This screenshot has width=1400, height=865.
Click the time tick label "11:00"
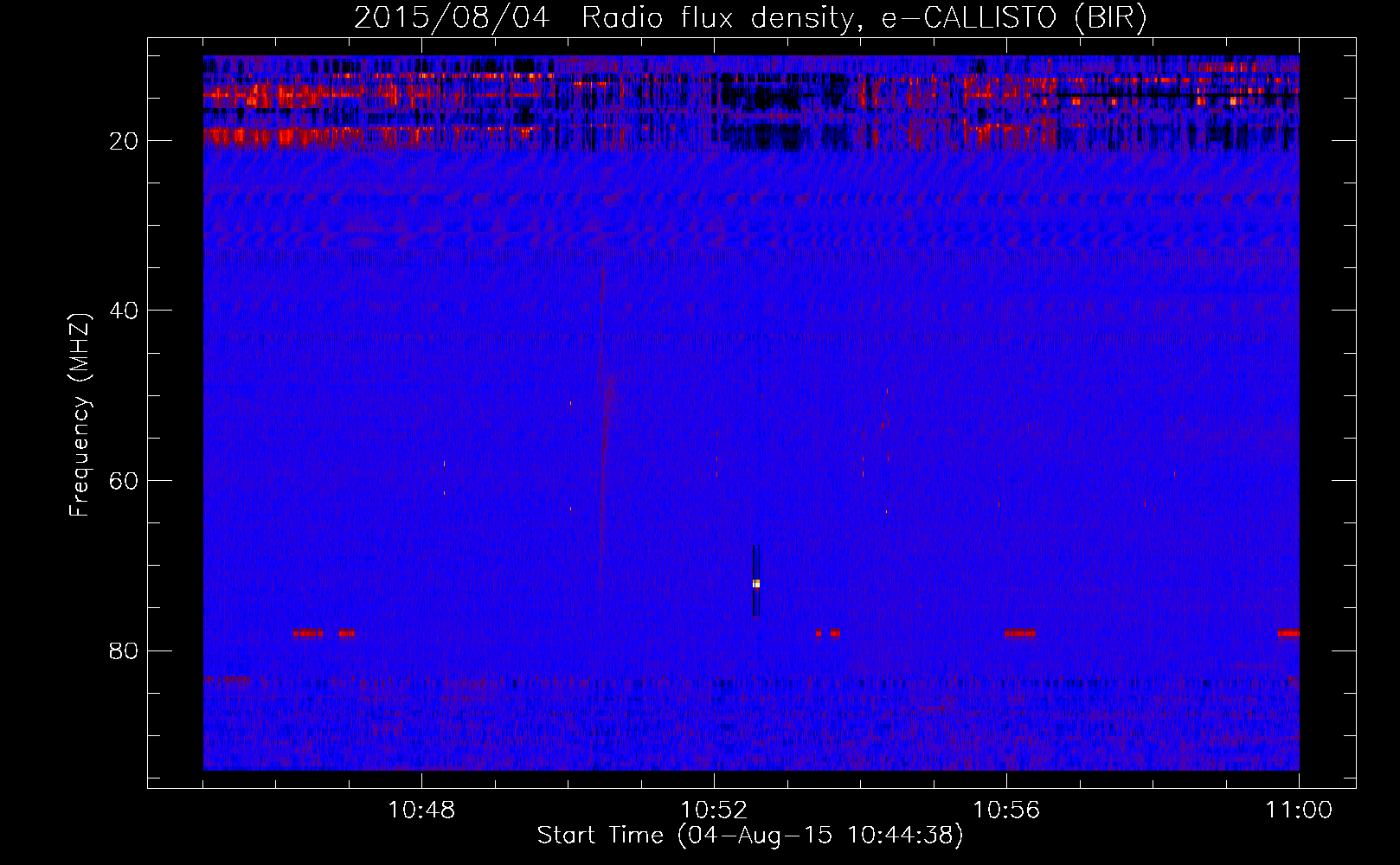click(x=1299, y=810)
